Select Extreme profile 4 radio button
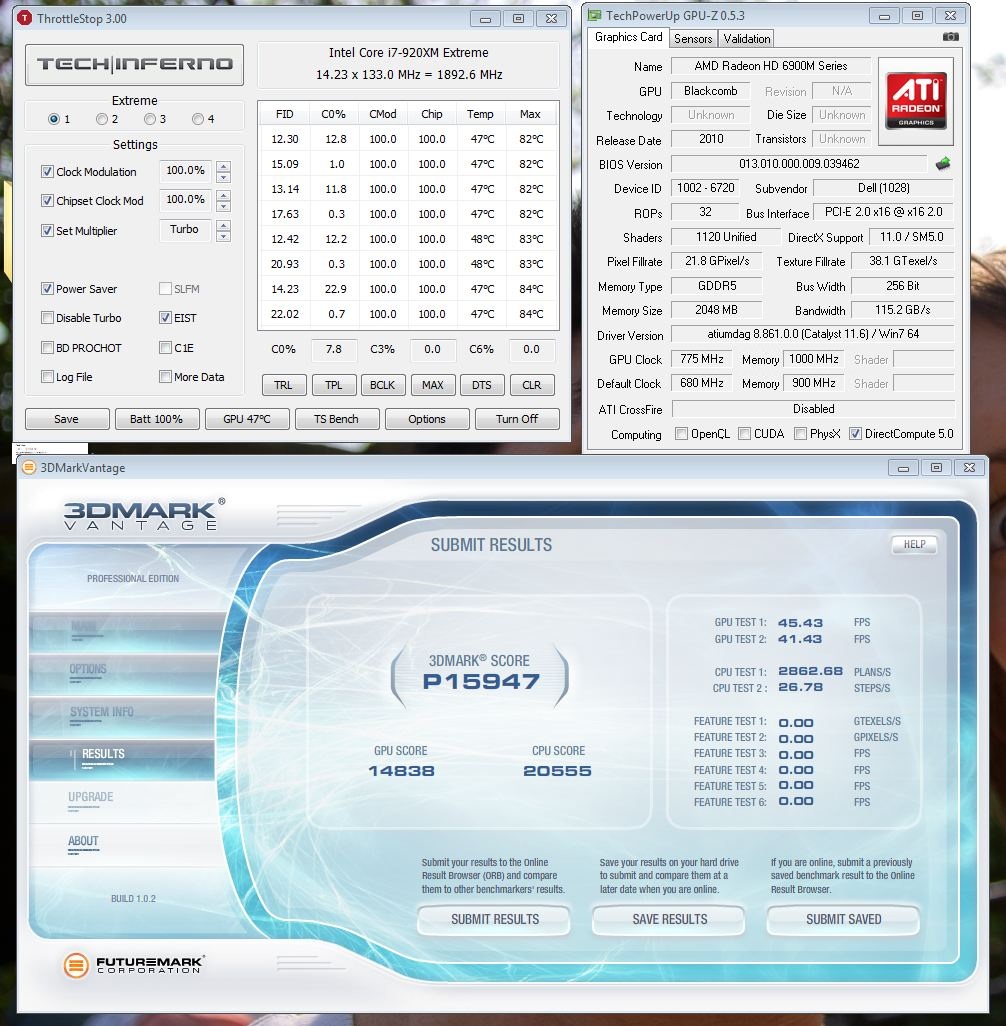 click(x=198, y=119)
